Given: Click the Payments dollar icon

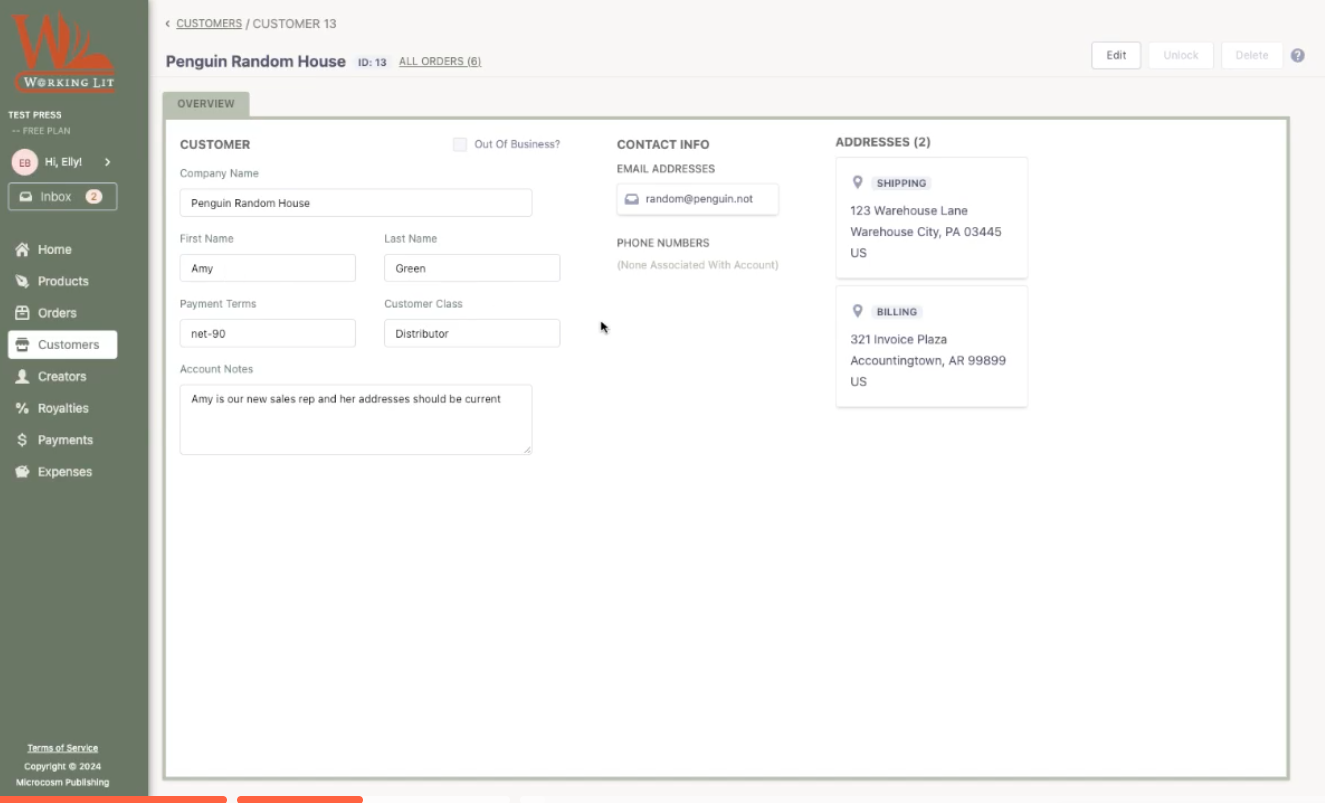Looking at the screenshot, I should (22, 440).
